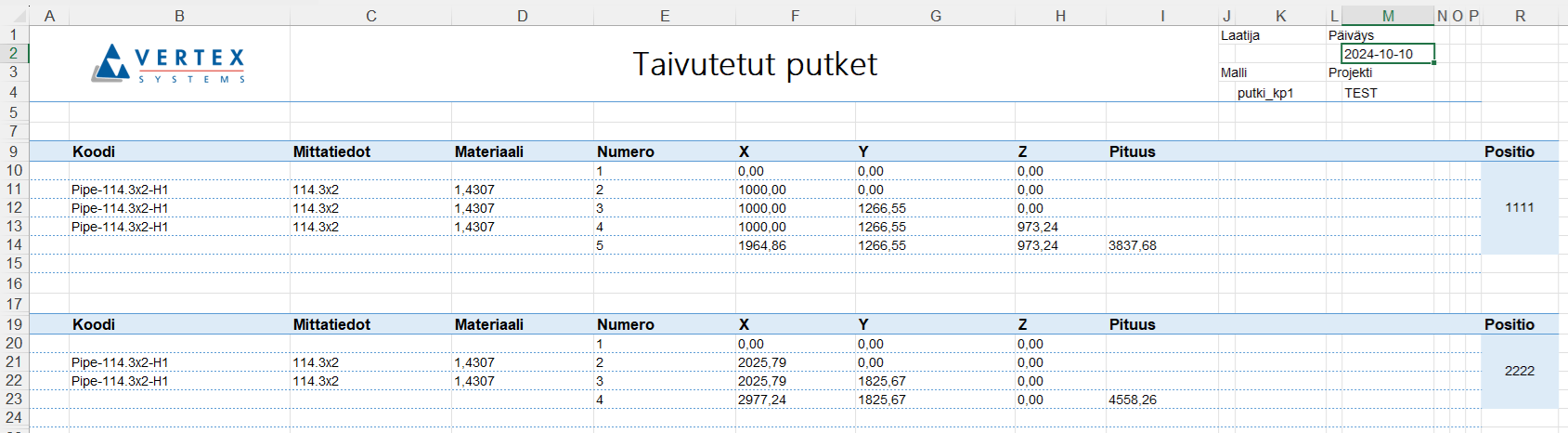Select the 'Laatija' label cell
The width and height of the screenshot is (1568, 433).
[1240, 35]
